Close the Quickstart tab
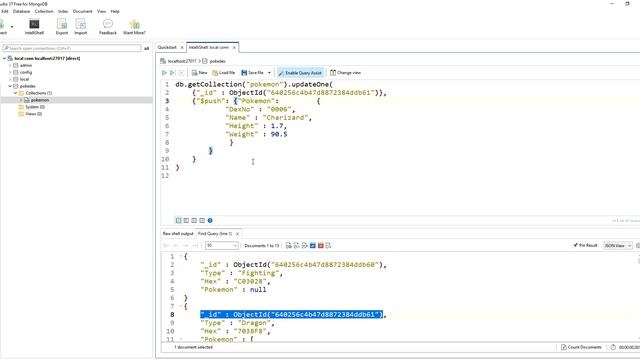The image size is (640, 360). tap(182, 48)
